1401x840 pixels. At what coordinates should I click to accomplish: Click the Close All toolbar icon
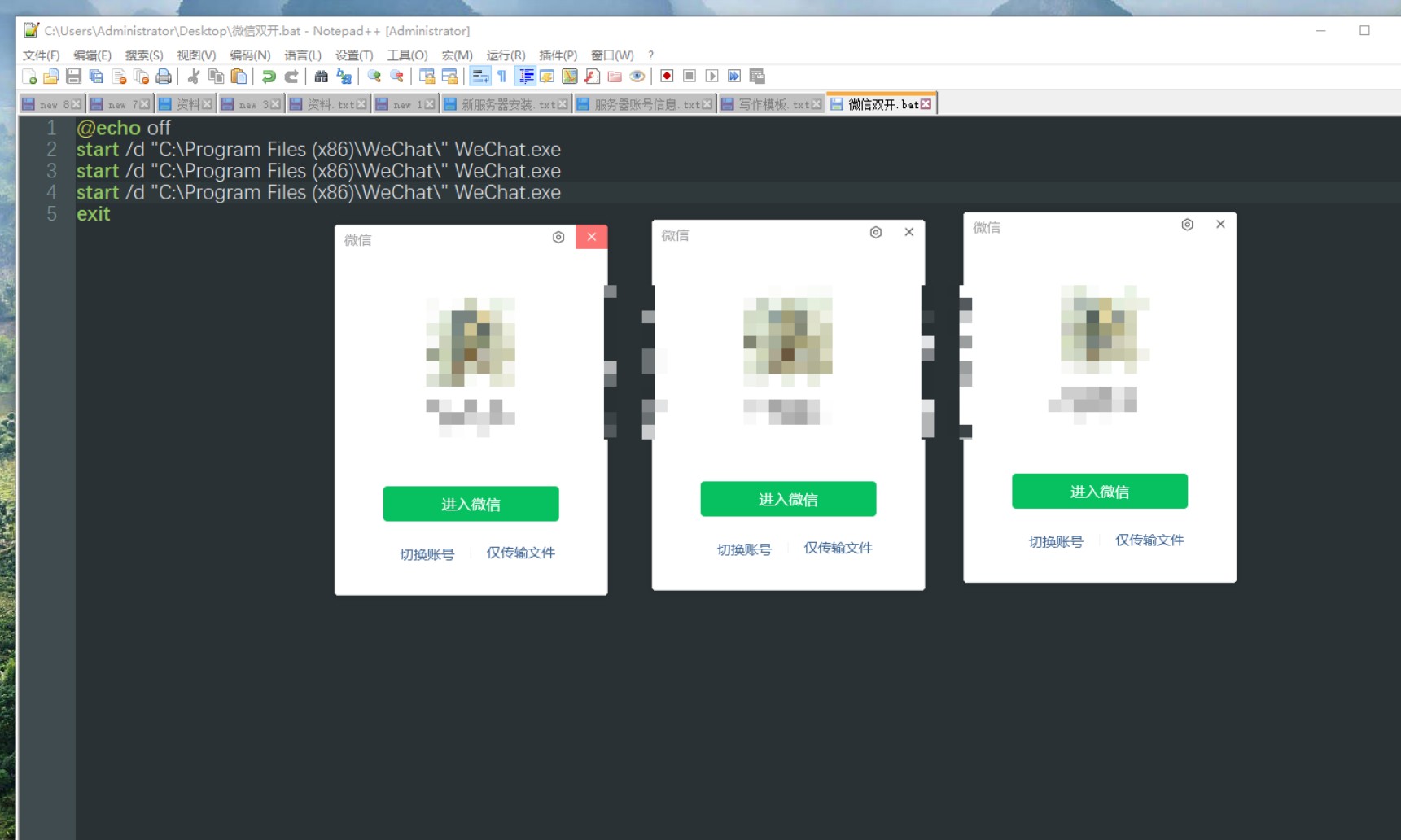[x=141, y=77]
